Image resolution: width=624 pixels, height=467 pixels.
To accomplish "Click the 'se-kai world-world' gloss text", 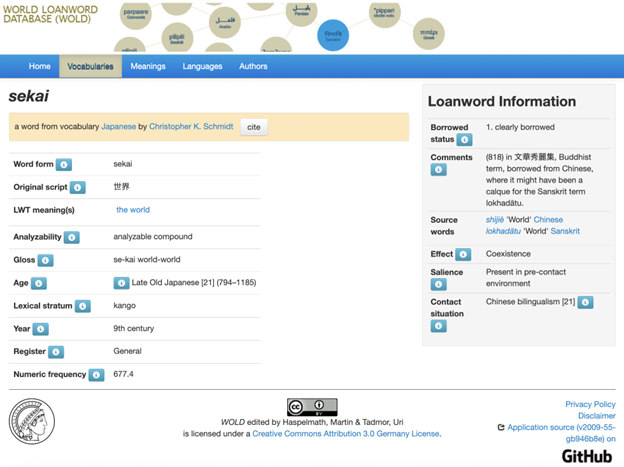I will 147,260.
